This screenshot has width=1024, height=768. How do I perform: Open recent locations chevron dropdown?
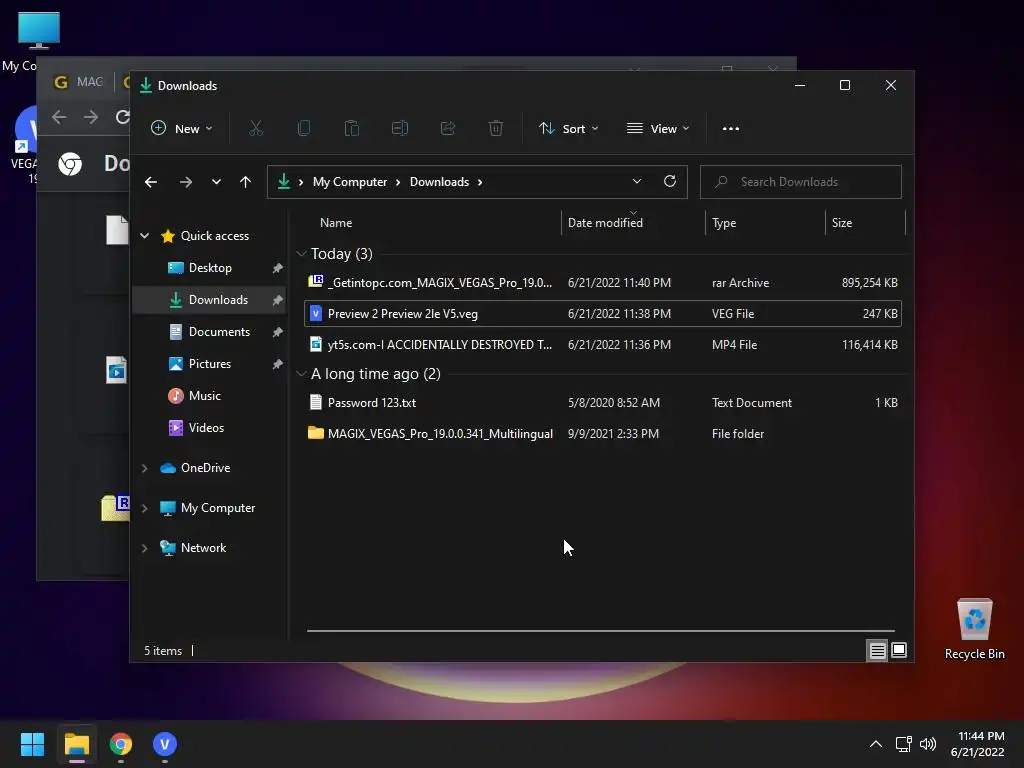[216, 182]
